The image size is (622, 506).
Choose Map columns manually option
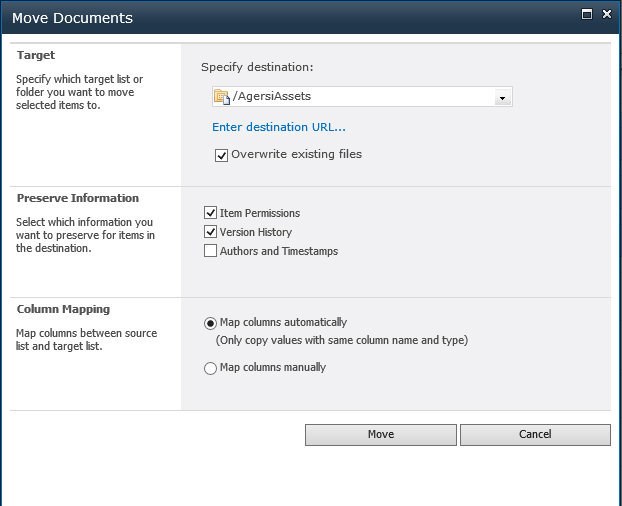point(210,368)
